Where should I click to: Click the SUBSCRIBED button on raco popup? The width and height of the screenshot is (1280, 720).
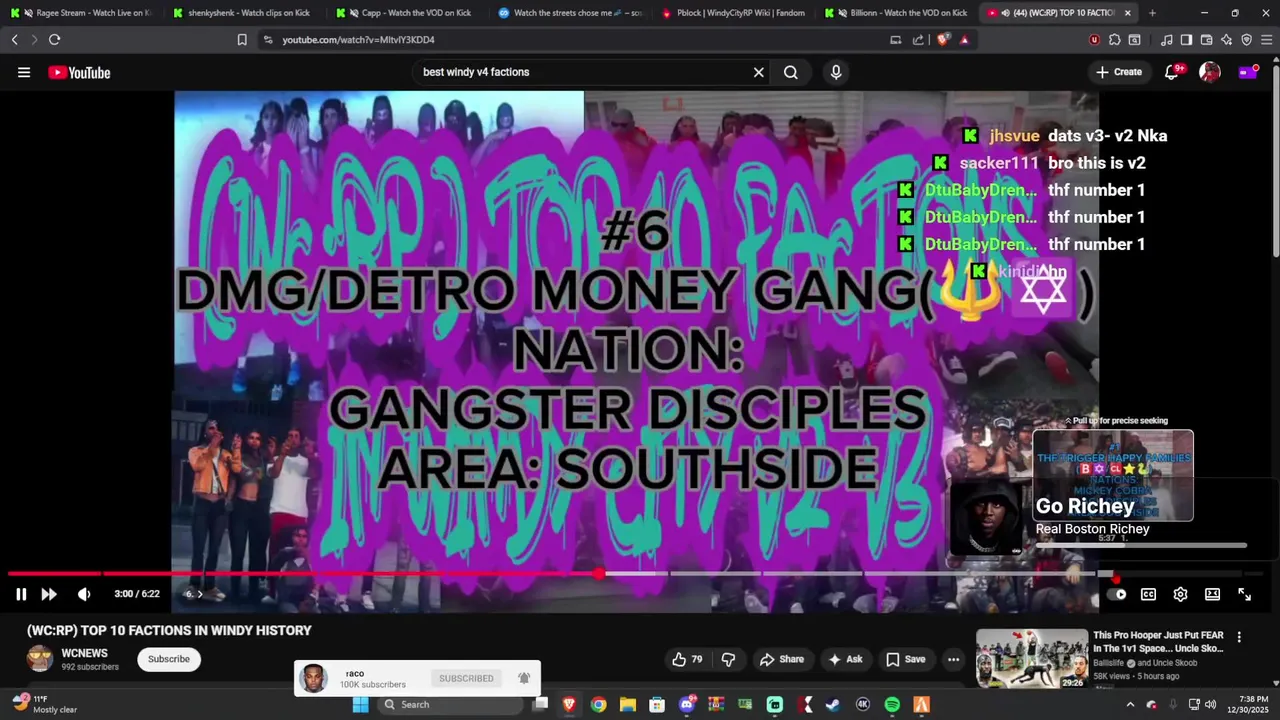tap(466, 678)
